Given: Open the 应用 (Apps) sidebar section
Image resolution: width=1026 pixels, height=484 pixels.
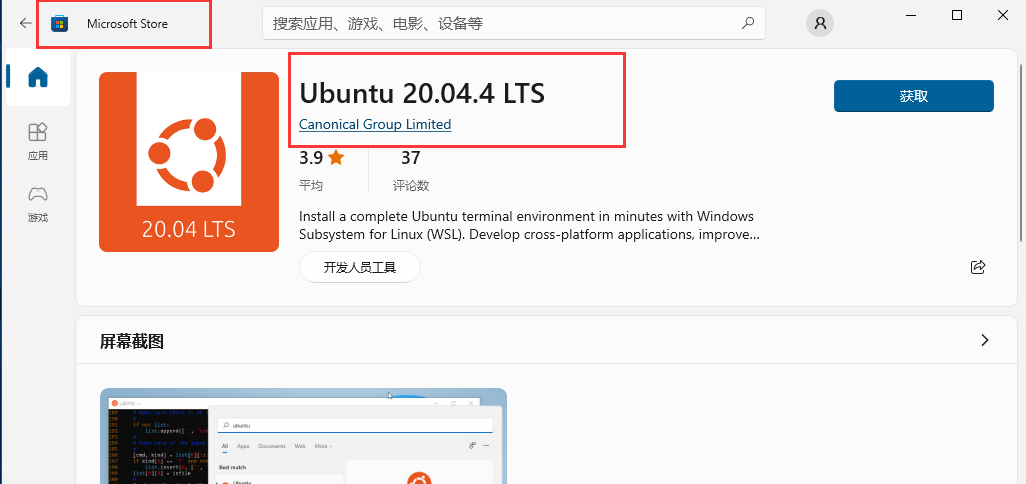Looking at the screenshot, I should [x=38, y=141].
